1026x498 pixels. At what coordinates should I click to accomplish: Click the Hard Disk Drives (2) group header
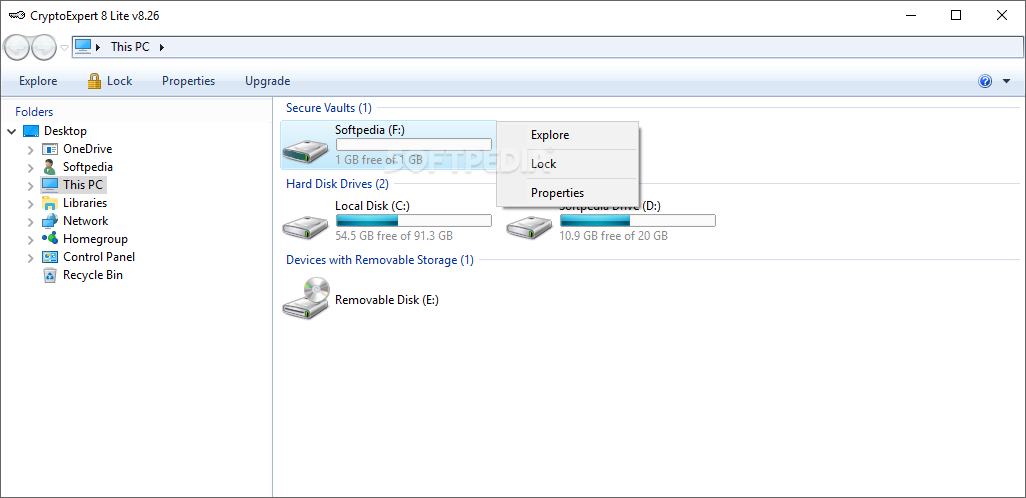coord(337,184)
